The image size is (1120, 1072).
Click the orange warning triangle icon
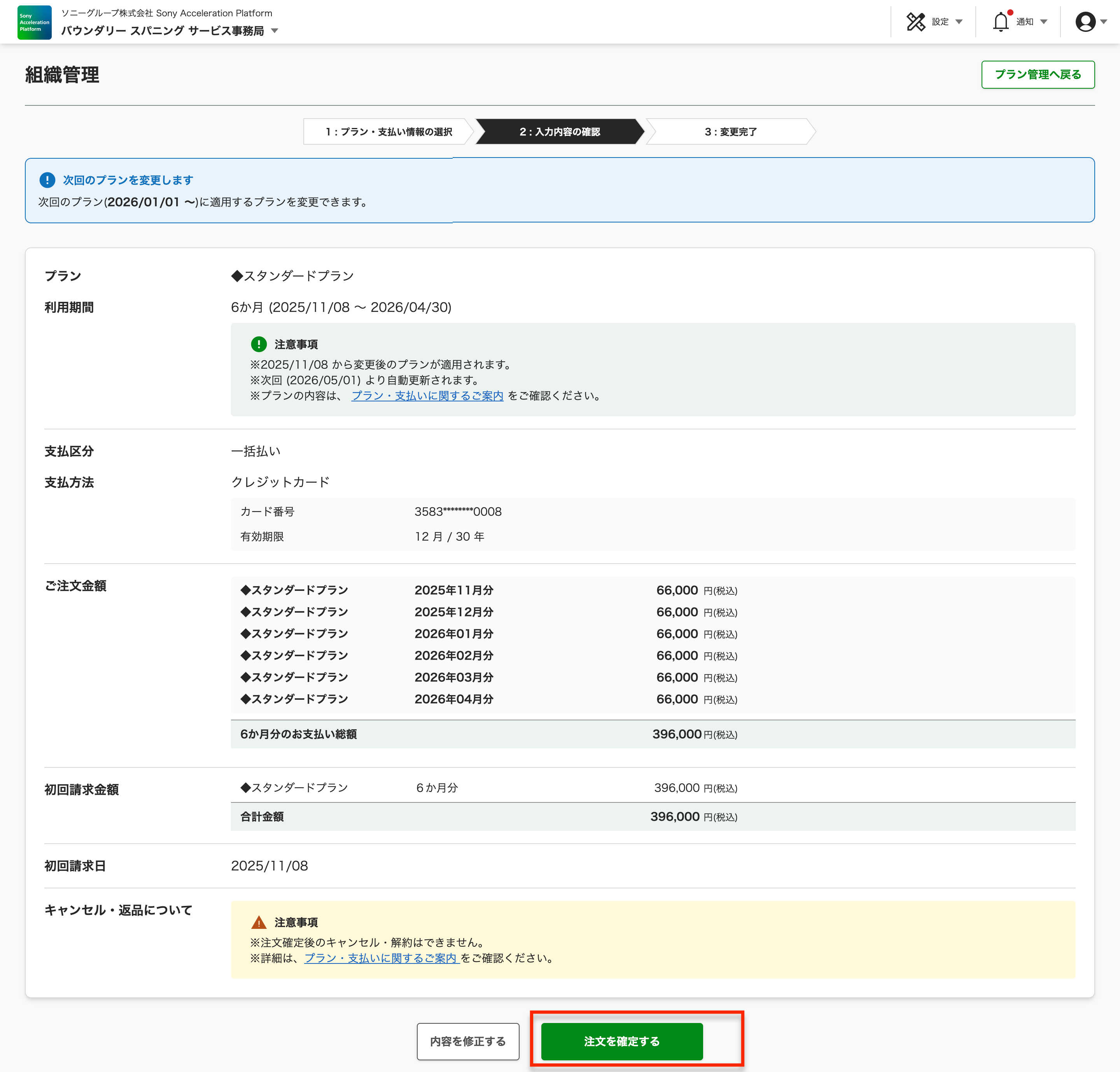[259, 922]
